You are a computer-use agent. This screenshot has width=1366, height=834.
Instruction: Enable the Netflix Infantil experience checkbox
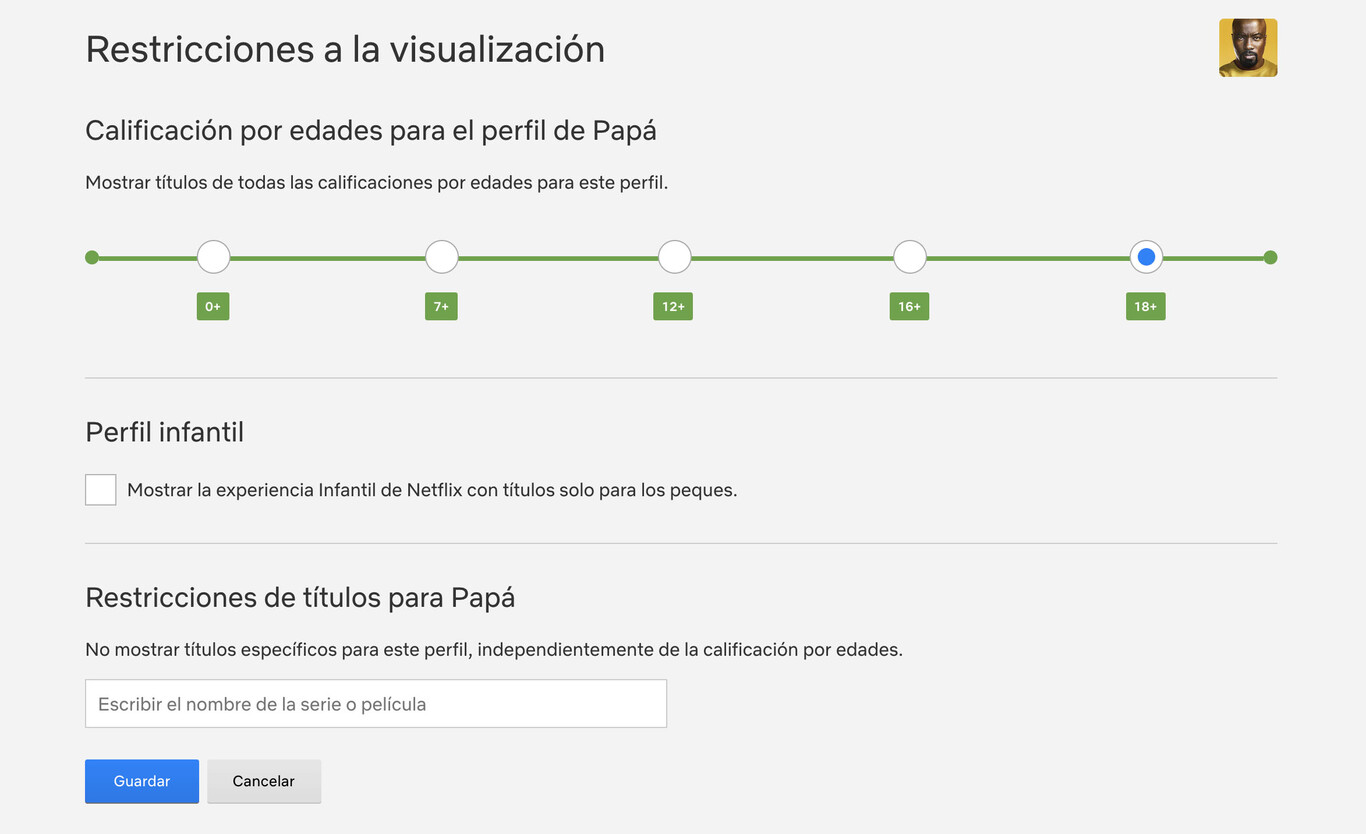(x=100, y=489)
